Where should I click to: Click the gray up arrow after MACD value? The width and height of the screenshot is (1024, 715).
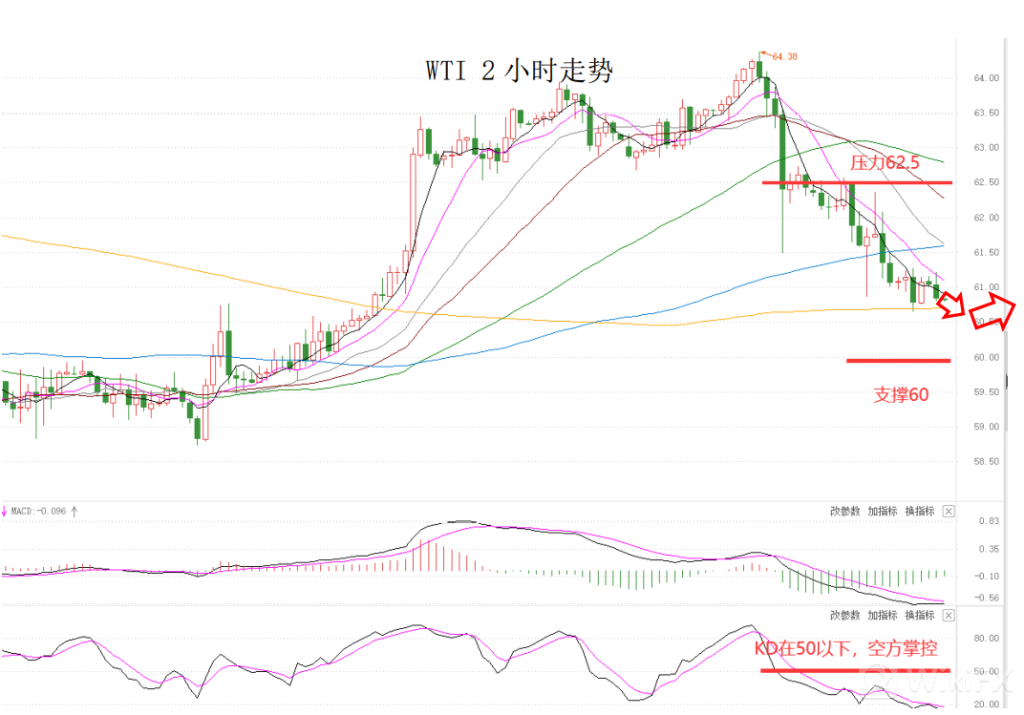[x=74, y=511]
